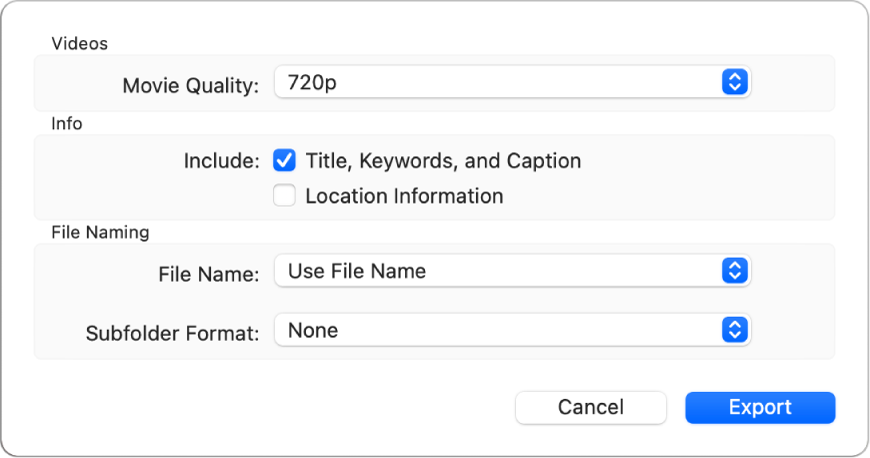The height and width of the screenshot is (458, 870).
Task: Click the chevron arrows beside Use File Name
Action: (x=735, y=270)
